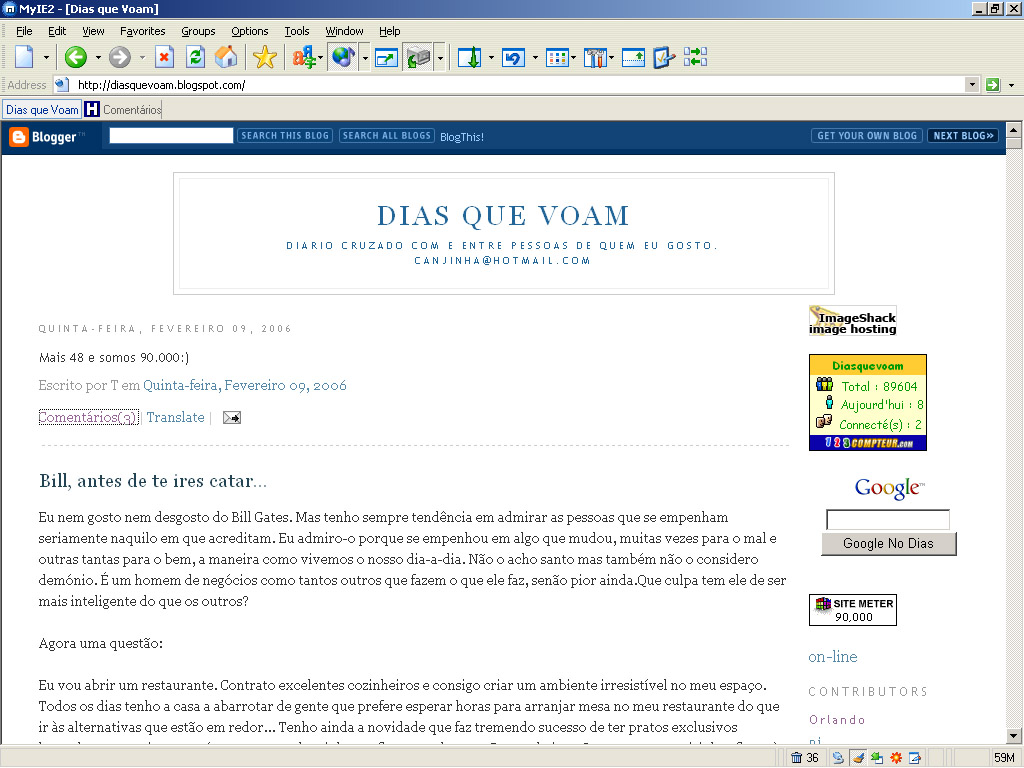Viewport: 1024px width, 768px height.
Task: Open Favorites with the yellow star icon
Action: click(264, 57)
